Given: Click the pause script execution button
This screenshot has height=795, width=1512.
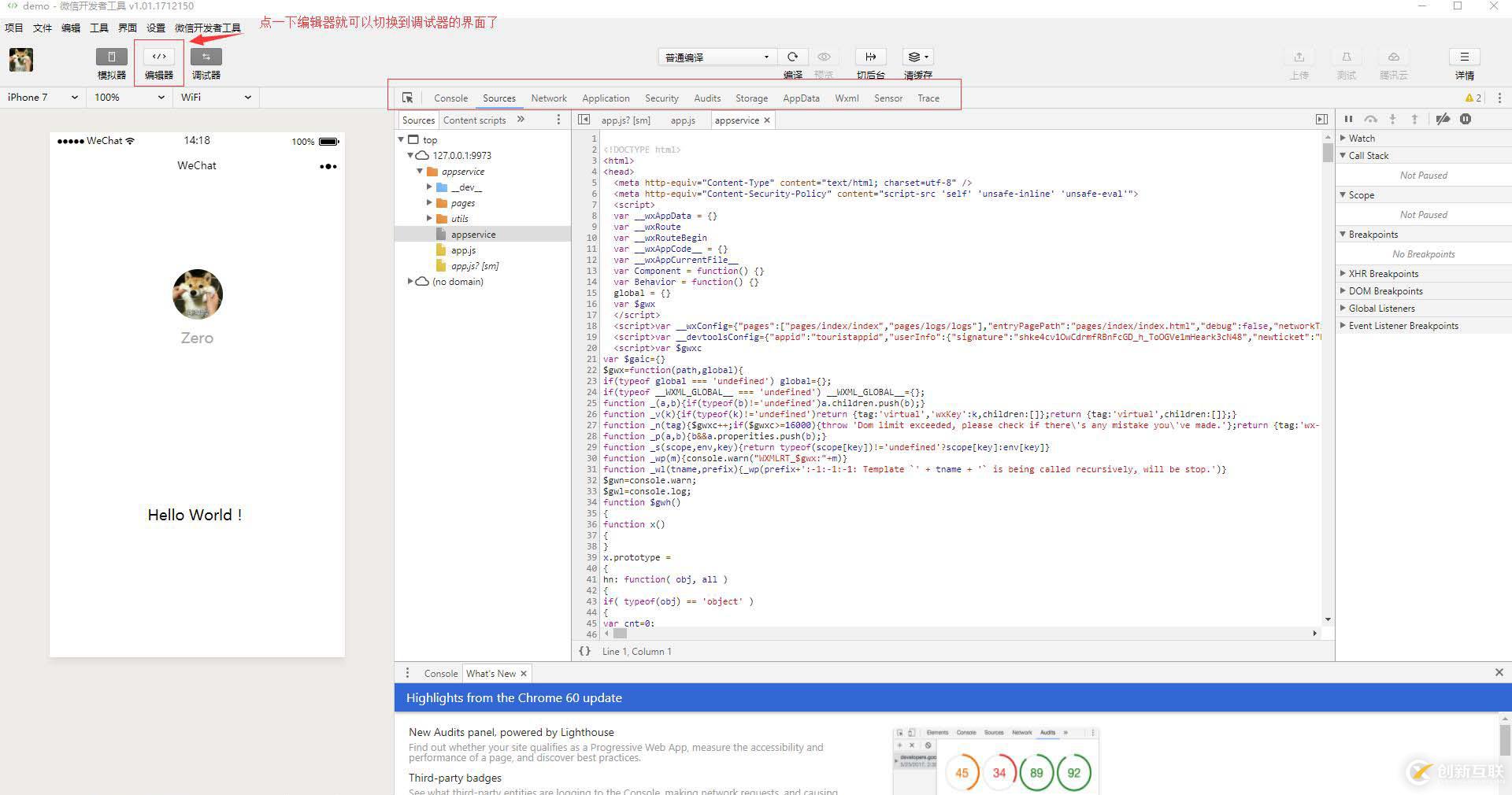Looking at the screenshot, I should [1348, 120].
